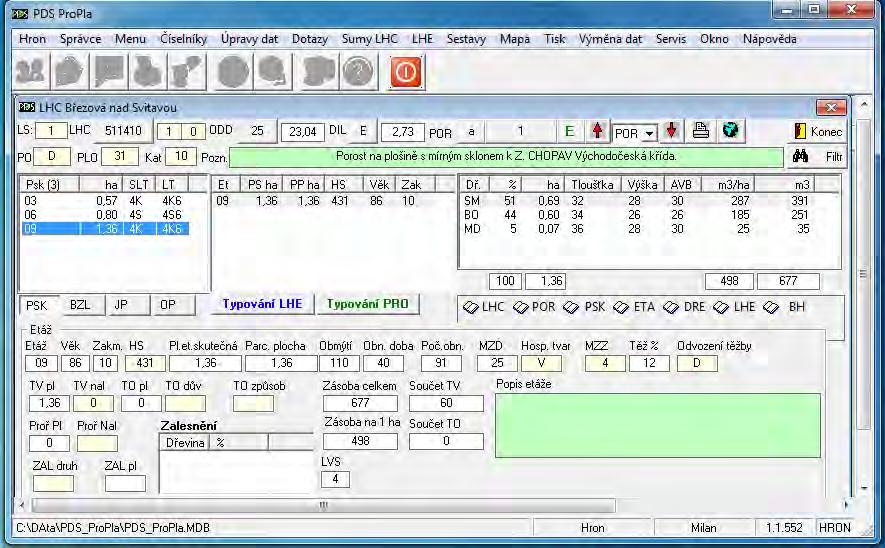The image size is (885, 548).
Task: Click the green E button
Action: [x=569, y=131]
